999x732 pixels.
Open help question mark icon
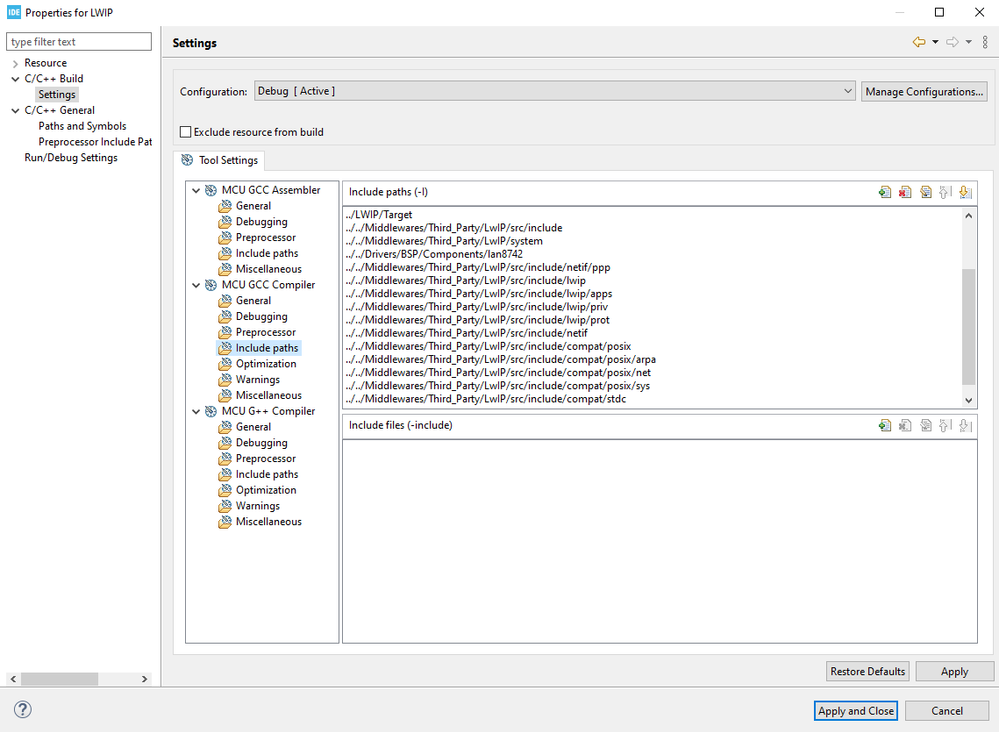(x=22, y=709)
